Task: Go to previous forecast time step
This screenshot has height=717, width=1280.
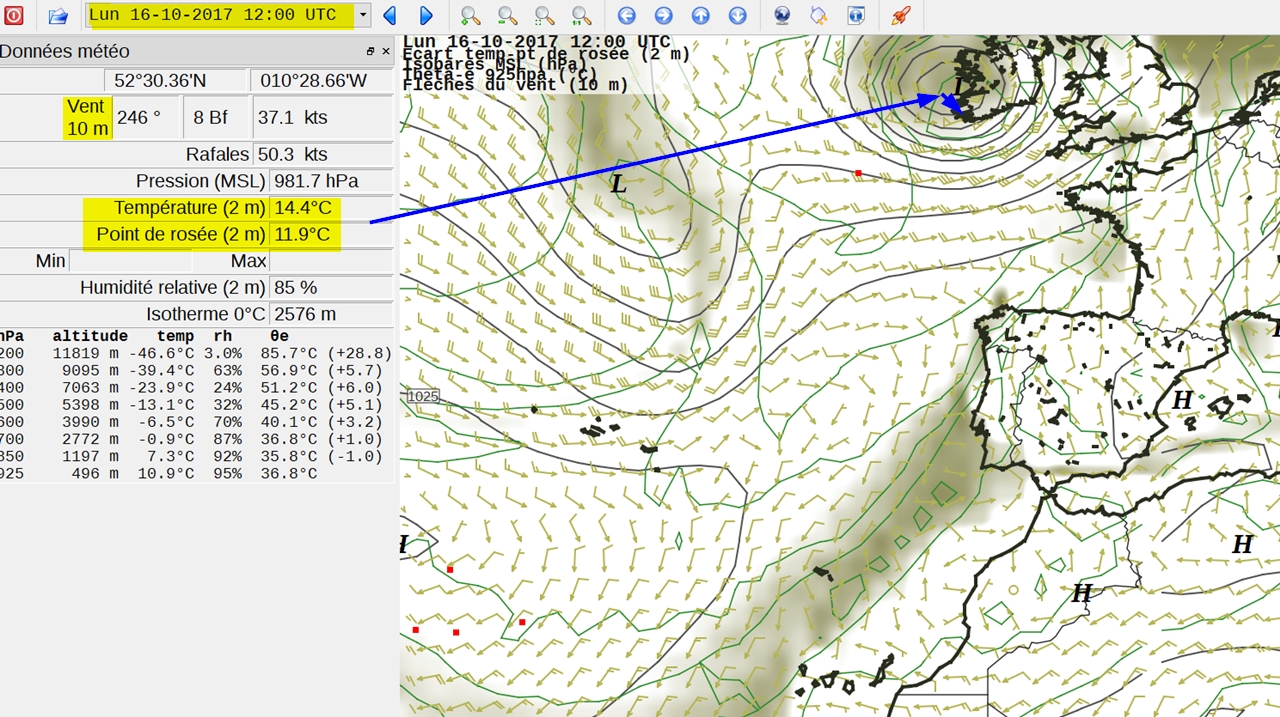Action: 390,15
